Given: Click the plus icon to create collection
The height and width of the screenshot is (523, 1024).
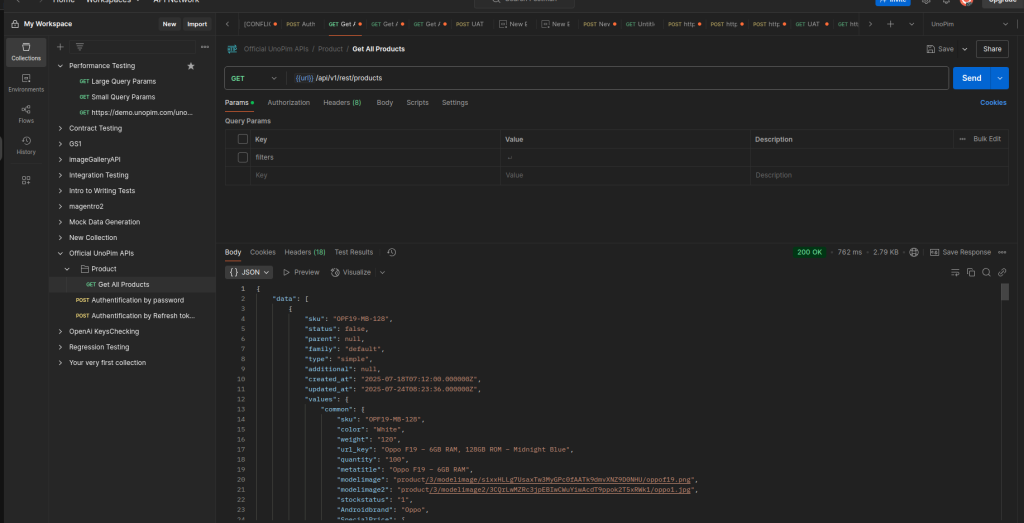Looking at the screenshot, I should point(60,46).
